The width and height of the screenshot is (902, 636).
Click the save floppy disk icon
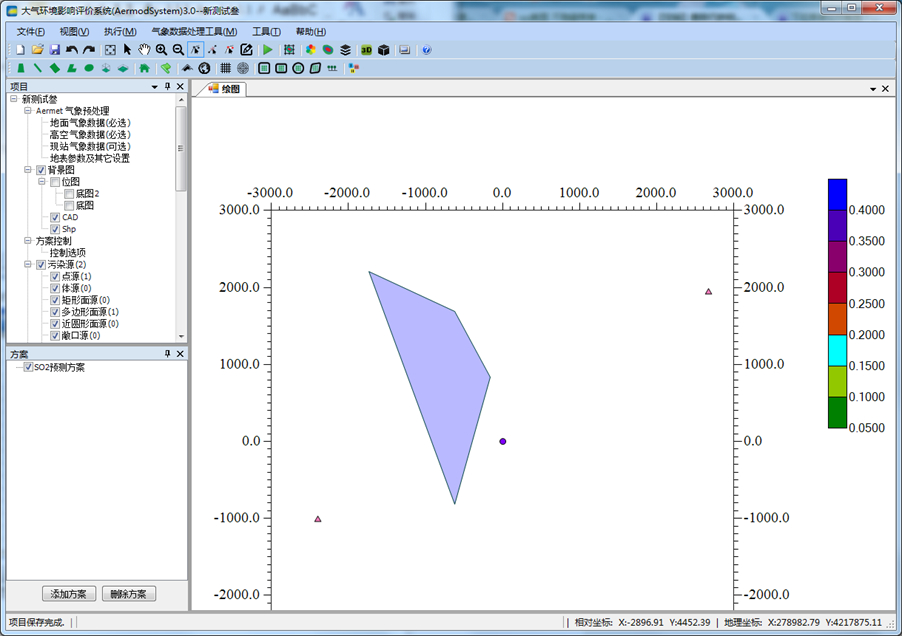(54, 49)
